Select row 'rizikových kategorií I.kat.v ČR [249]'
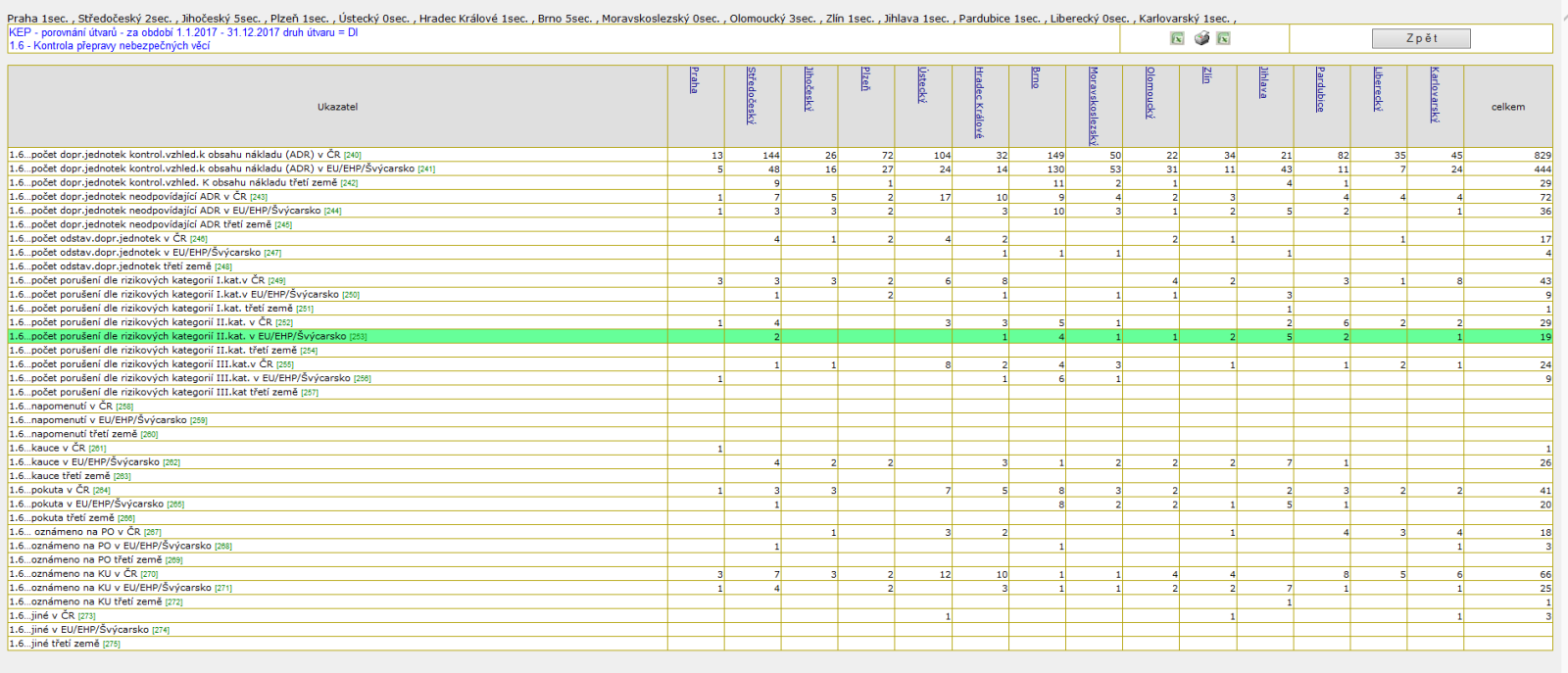This screenshot has width=1568, height=673. [x=780, y=280]
